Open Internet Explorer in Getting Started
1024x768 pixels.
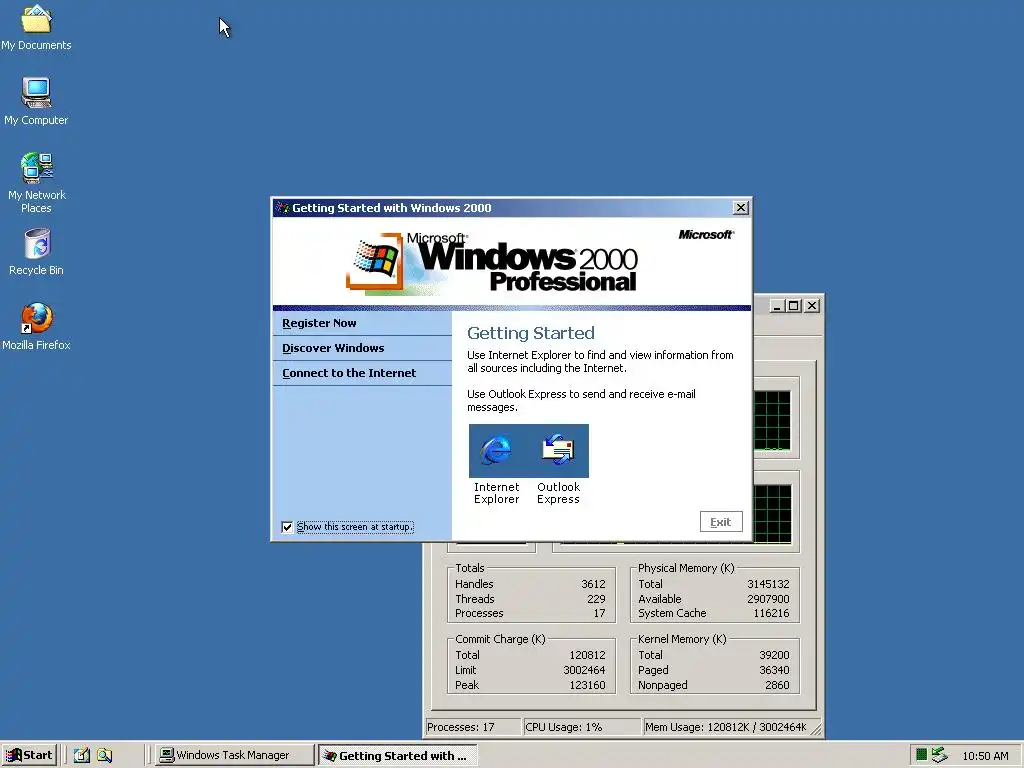tap(496, 451)
